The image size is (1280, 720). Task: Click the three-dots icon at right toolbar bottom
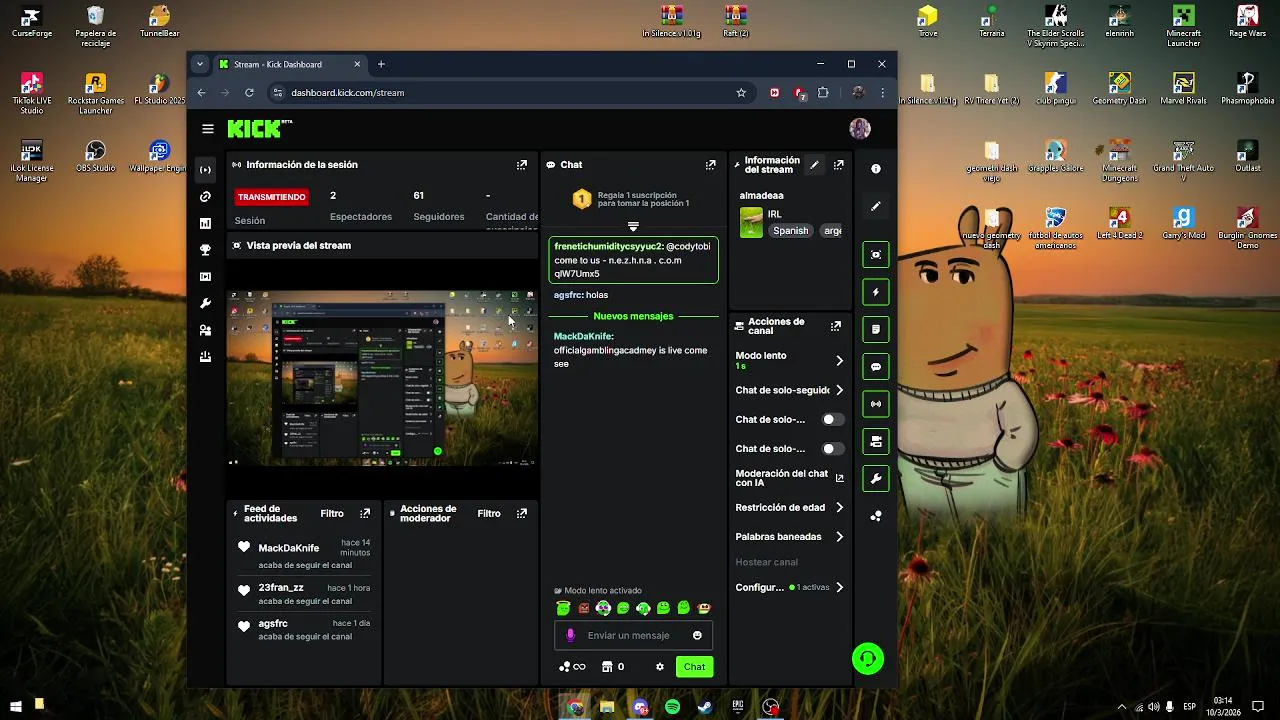(876, 516)
